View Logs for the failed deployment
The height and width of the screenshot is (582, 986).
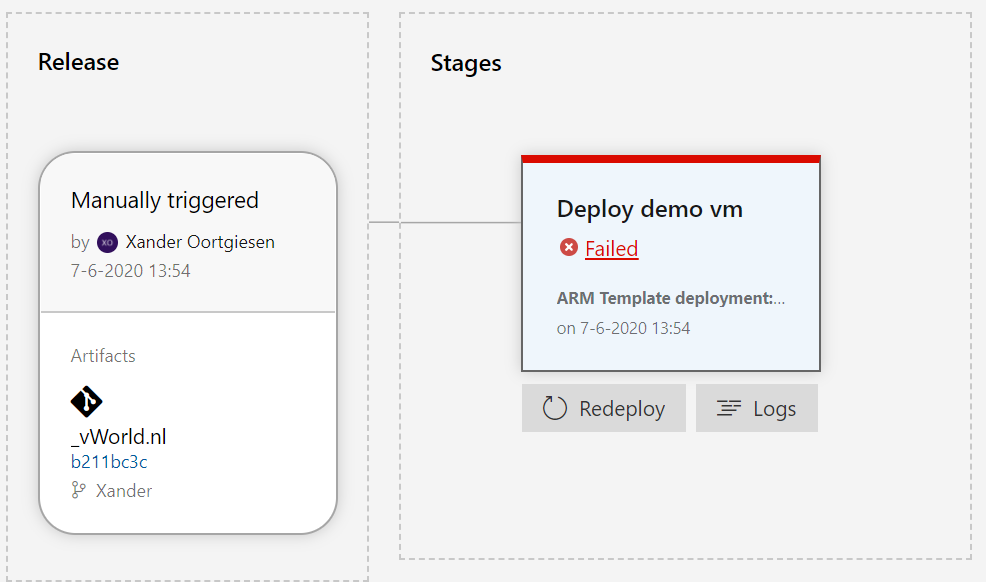tap(757, 408)
